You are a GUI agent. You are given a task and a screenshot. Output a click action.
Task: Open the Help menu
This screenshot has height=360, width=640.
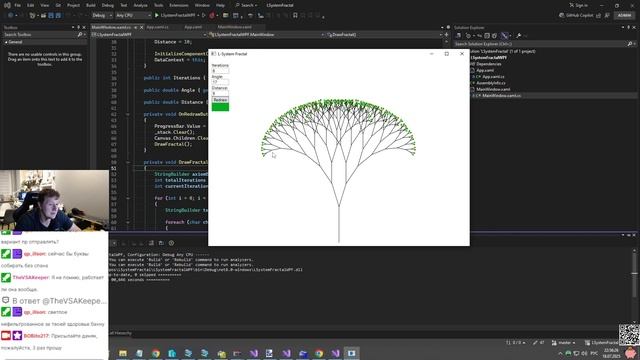pyautogui.click(x=220, y=5)
